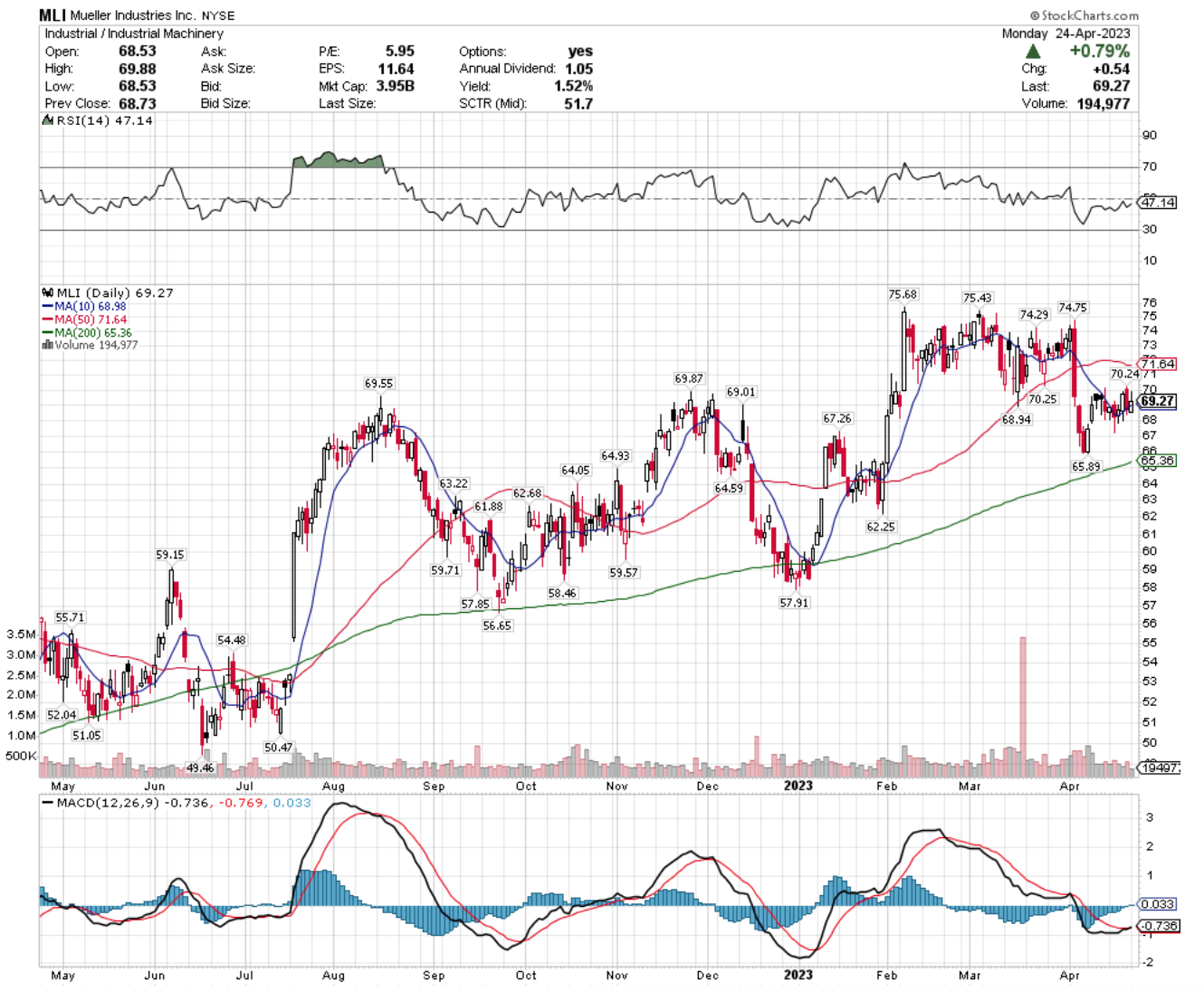Select the EPS value 11.64
The height and width of the screenshot is (992, 1204).
pos(396,69)
